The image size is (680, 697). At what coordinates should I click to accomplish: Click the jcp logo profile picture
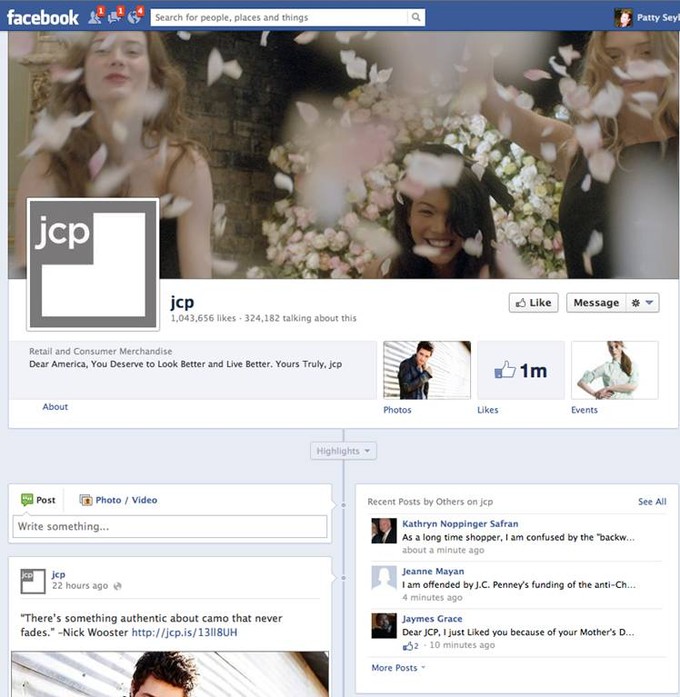coord(93,264)
